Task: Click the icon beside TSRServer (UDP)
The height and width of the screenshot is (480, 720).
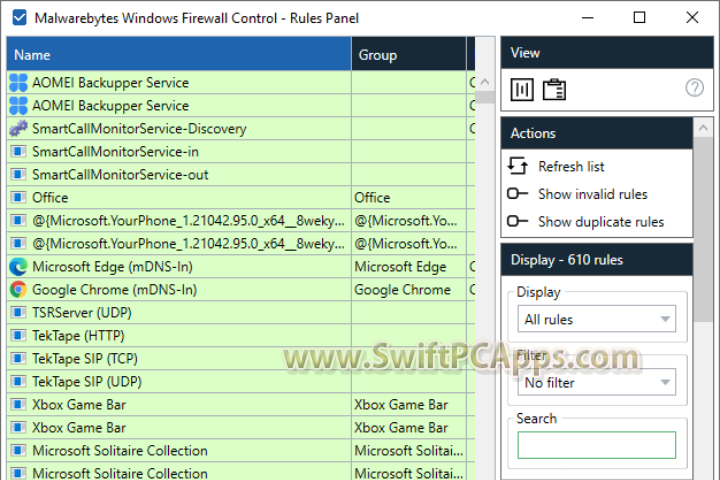Action: [x=18, y=312]
